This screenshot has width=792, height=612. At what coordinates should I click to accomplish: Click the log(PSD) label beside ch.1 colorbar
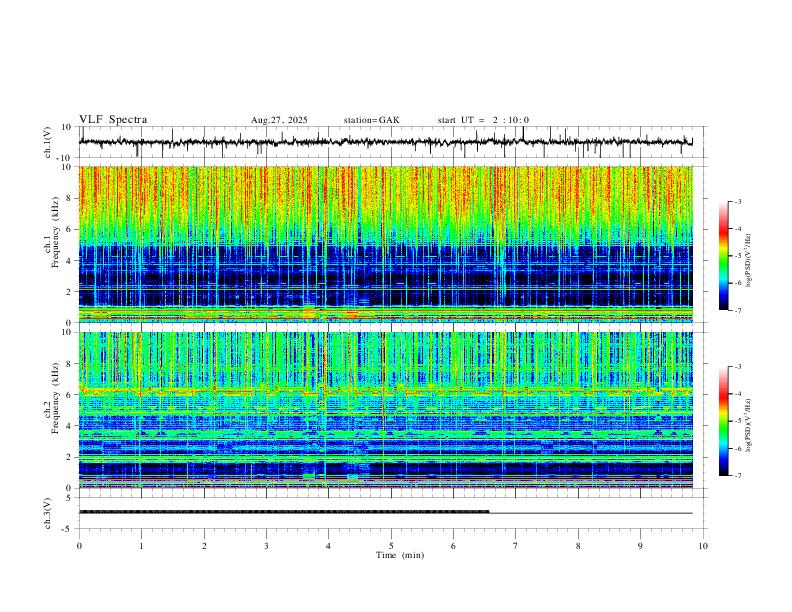[x=749, y=261]
